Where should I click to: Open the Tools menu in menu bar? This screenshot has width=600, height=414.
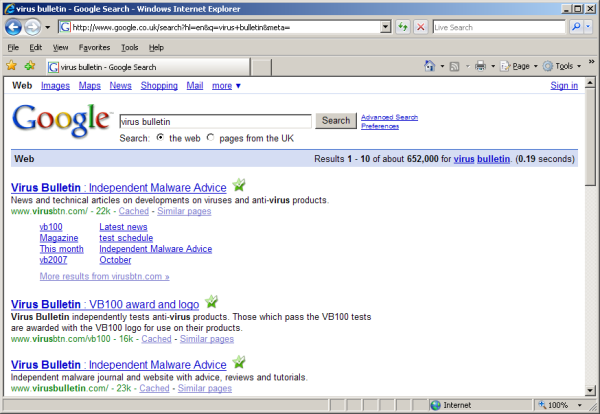pos(130,47)
